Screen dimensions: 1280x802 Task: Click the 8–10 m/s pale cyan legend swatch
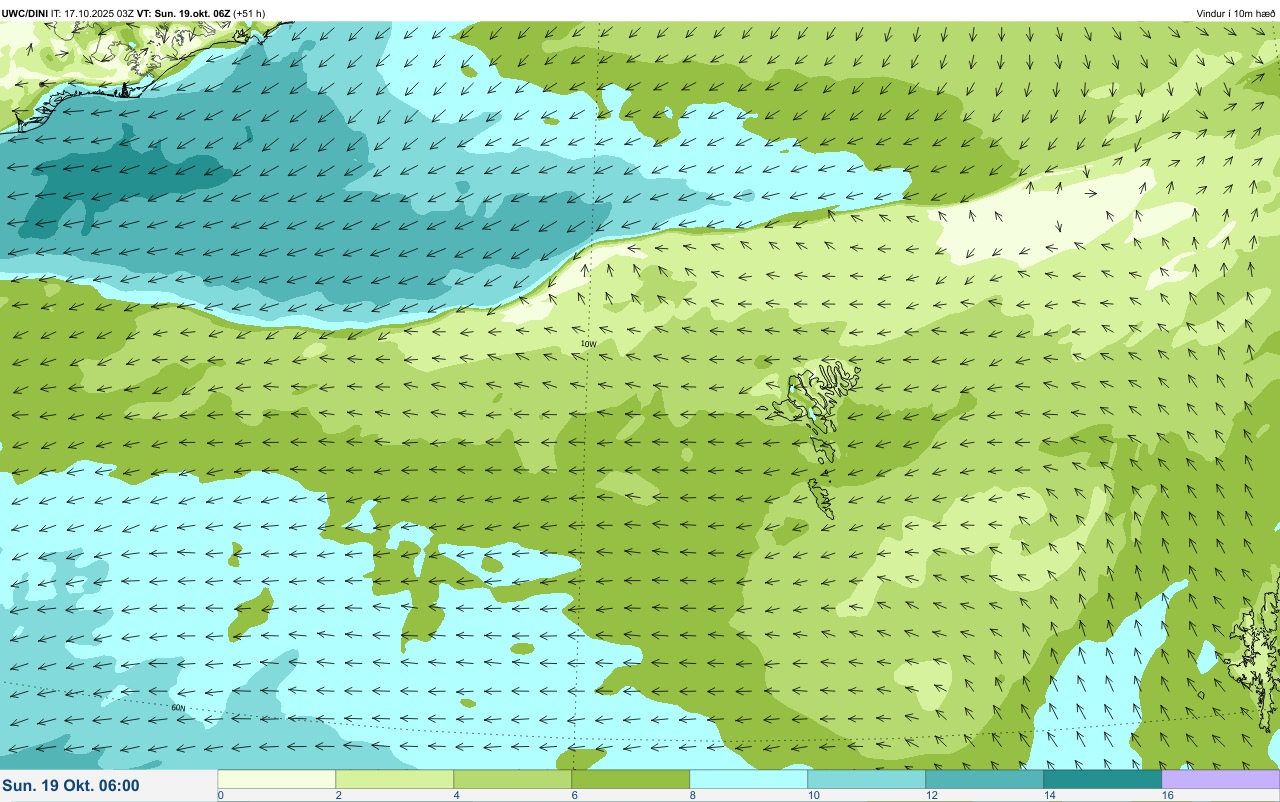pyautogui.click(x=749, y=778)
